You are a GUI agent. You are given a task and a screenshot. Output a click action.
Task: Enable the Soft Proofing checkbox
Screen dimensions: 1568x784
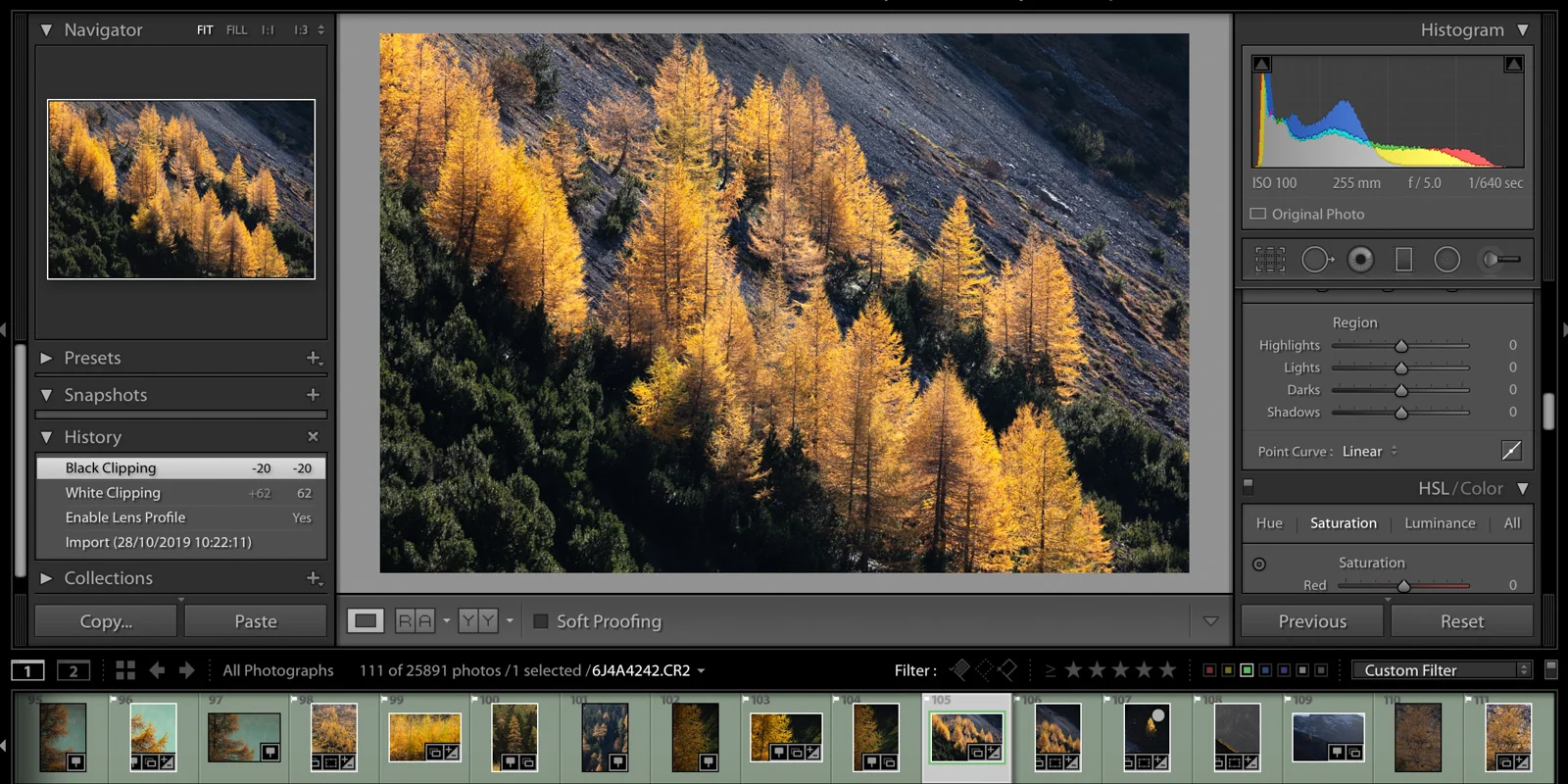coord(540,621)
